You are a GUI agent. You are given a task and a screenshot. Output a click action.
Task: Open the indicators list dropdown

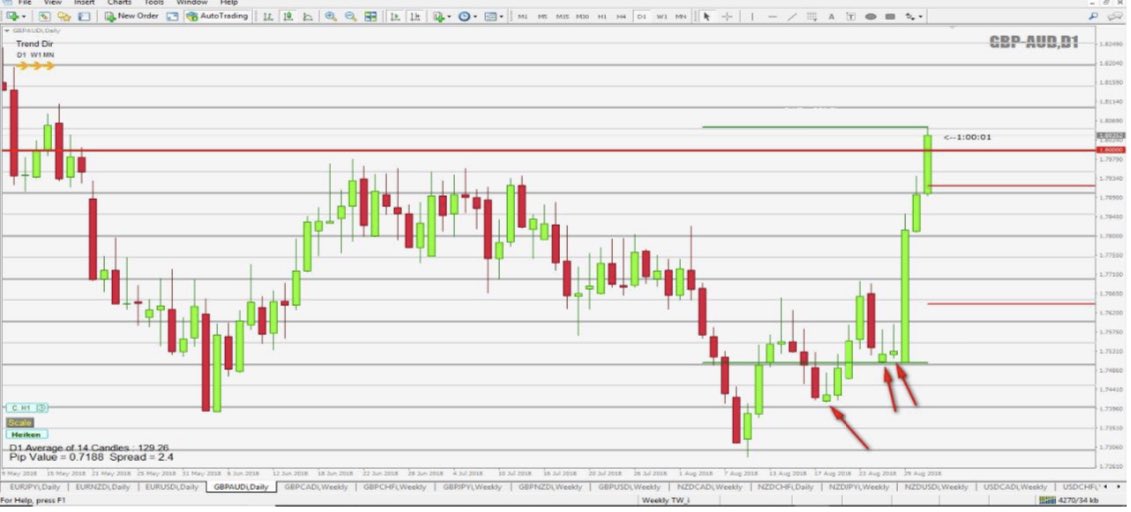pyautogui.click(x=441, y=16)
